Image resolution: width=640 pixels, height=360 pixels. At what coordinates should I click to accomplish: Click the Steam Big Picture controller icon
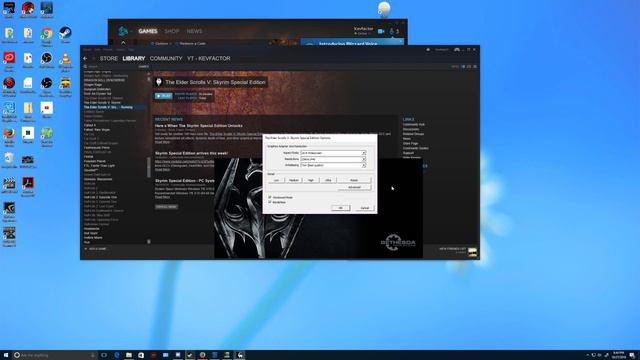tap(457, 50)
